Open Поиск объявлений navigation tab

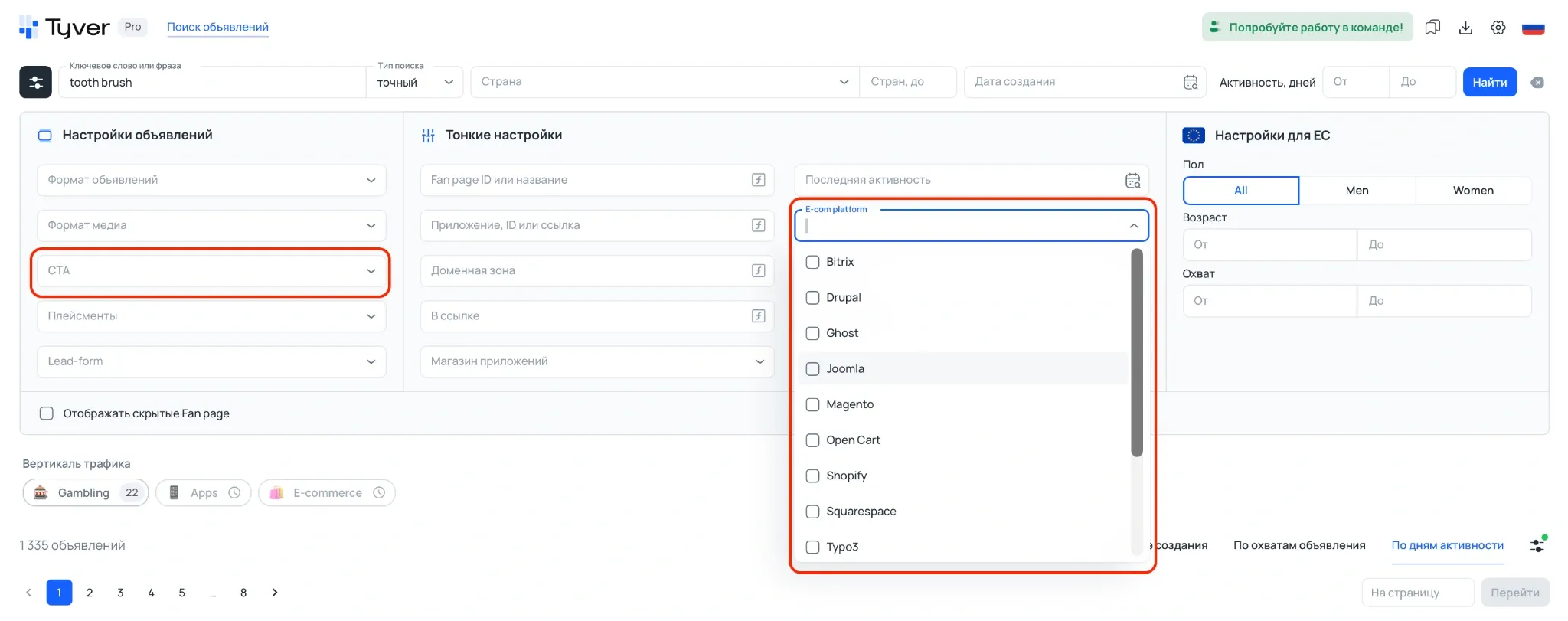tap(217, 27)
